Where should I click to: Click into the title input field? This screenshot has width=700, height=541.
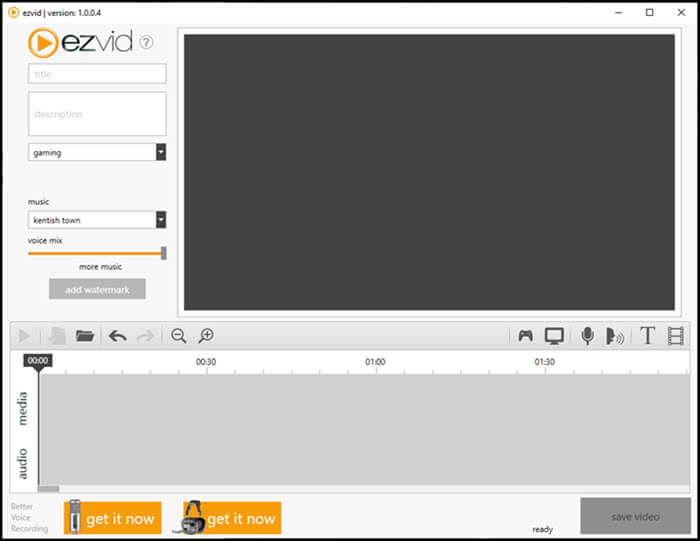click(97, 74)
